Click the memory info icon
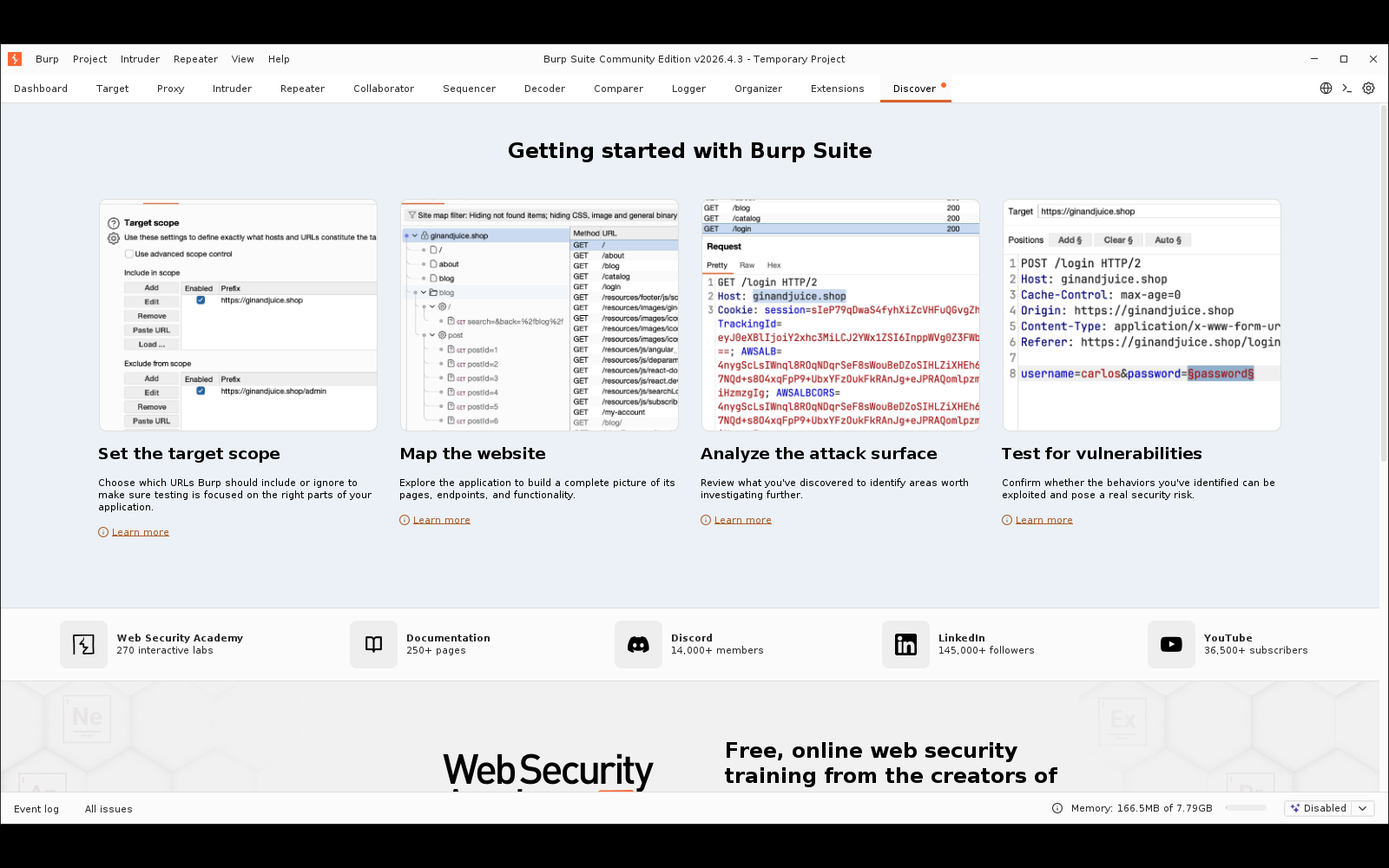Image resolution: width=1389 pixels, height=868 pixels. 1057,808
